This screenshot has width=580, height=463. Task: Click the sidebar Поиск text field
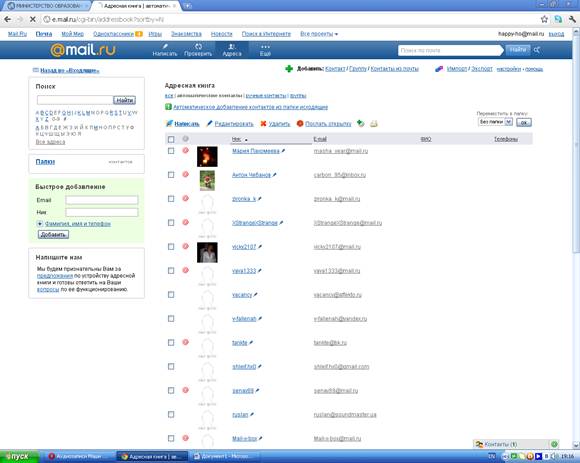(x=75, y=100)
